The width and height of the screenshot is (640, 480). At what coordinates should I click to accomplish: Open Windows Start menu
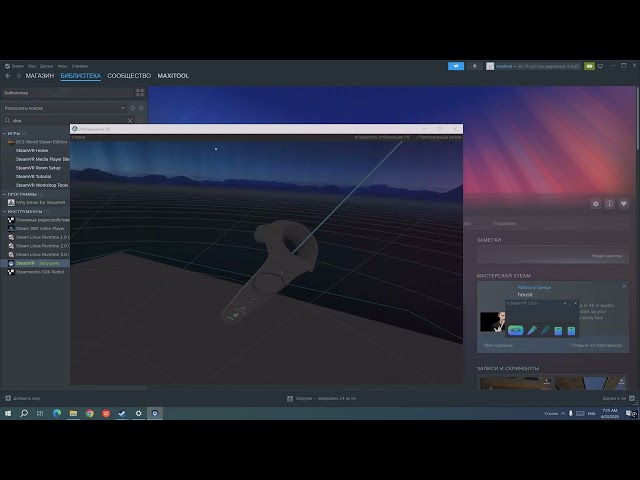tap(8, 413)
